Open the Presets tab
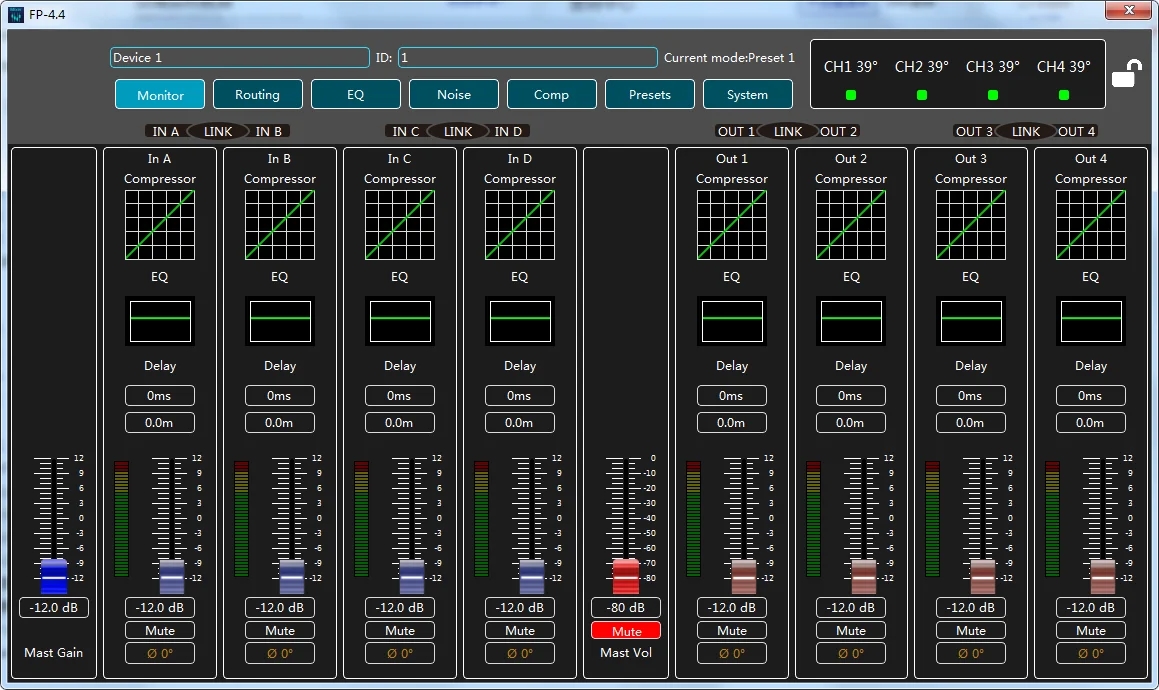Viewport: 1159px width, 690px height. coord(649,95)
